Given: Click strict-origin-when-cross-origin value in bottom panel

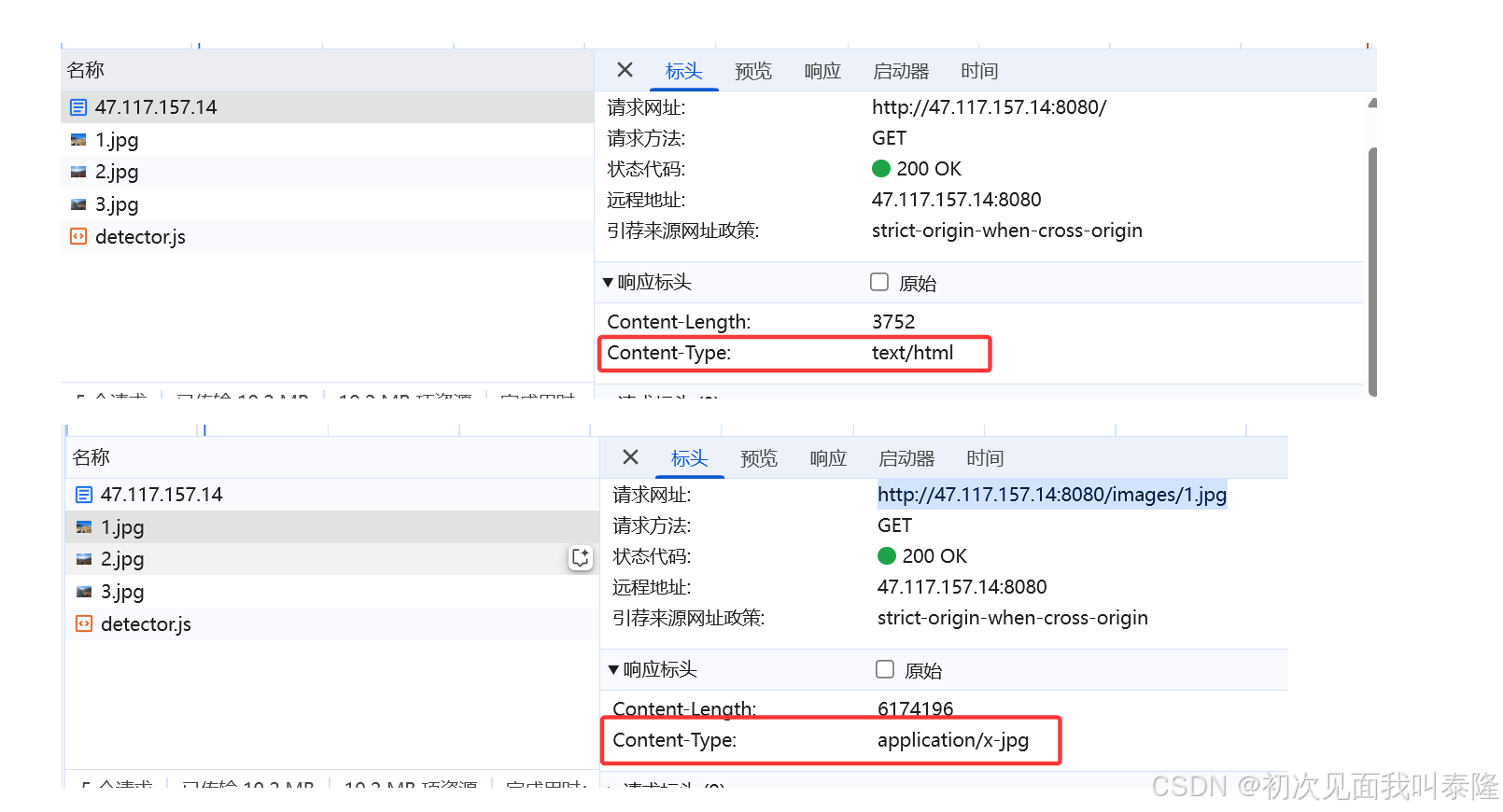Looking at the screenshot, I should pyautogui.click(x=1013, y=618).
